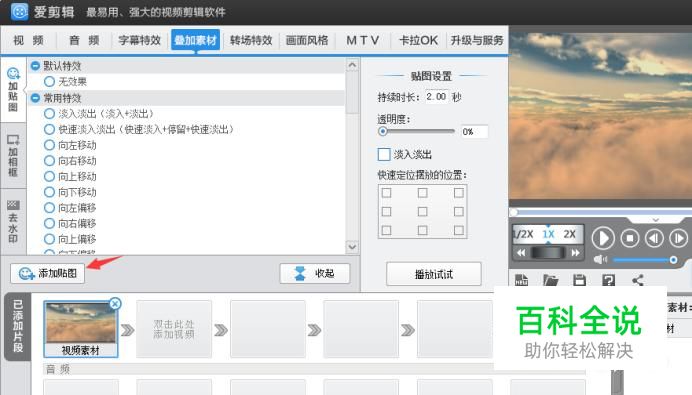Click the save disk icon

click(579, 280)
